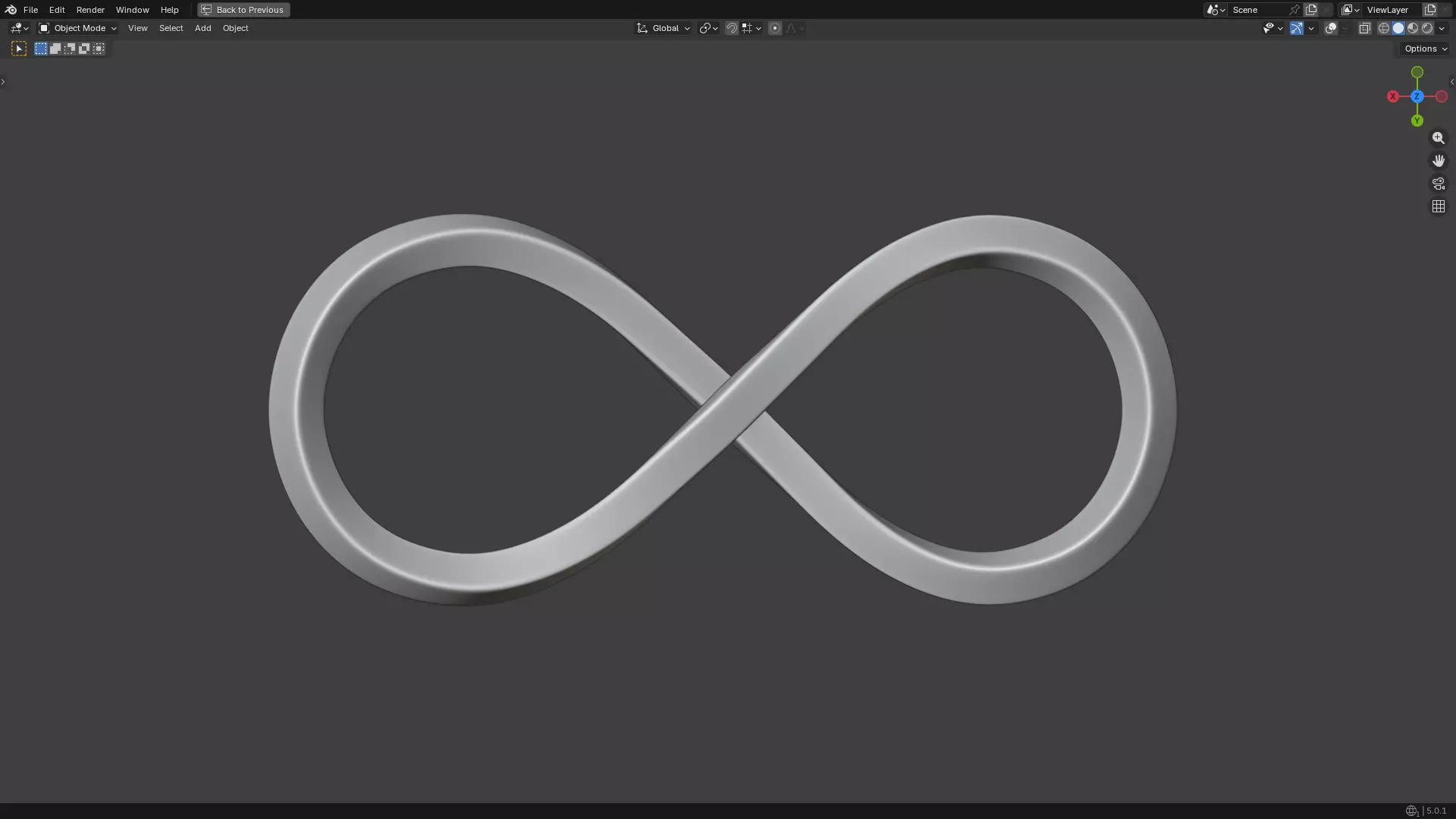Toggle proportional editing button

click(x=774, y=28)
